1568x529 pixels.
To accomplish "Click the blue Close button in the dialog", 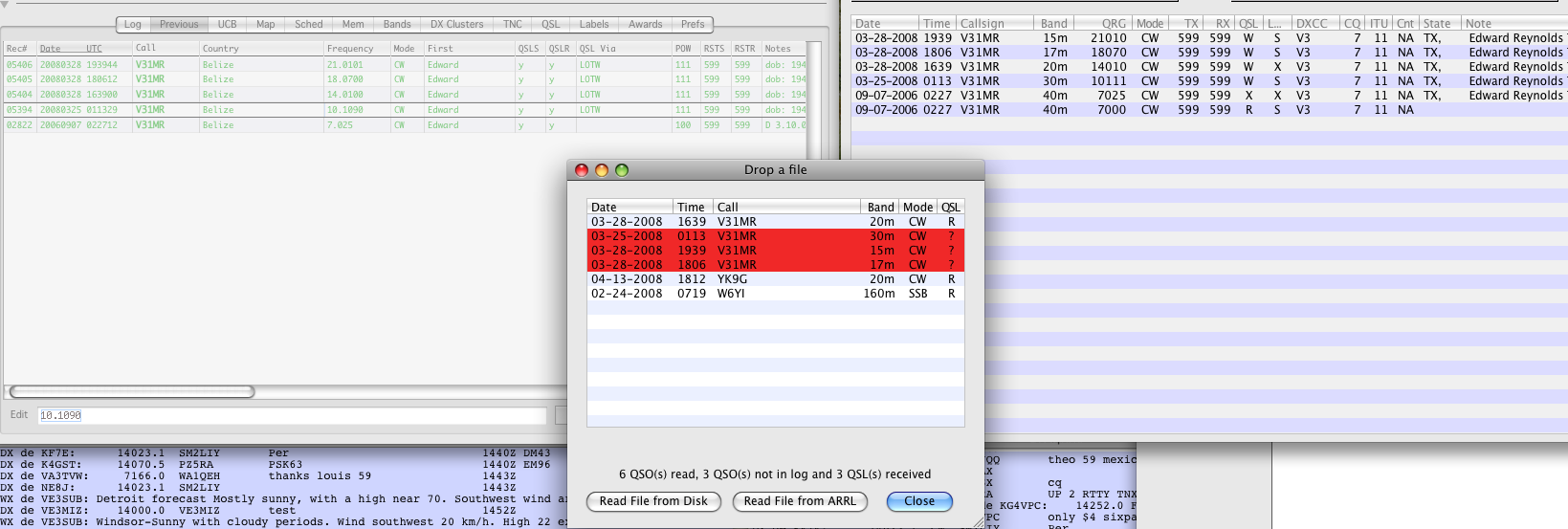I will click(x=918, y=501).
